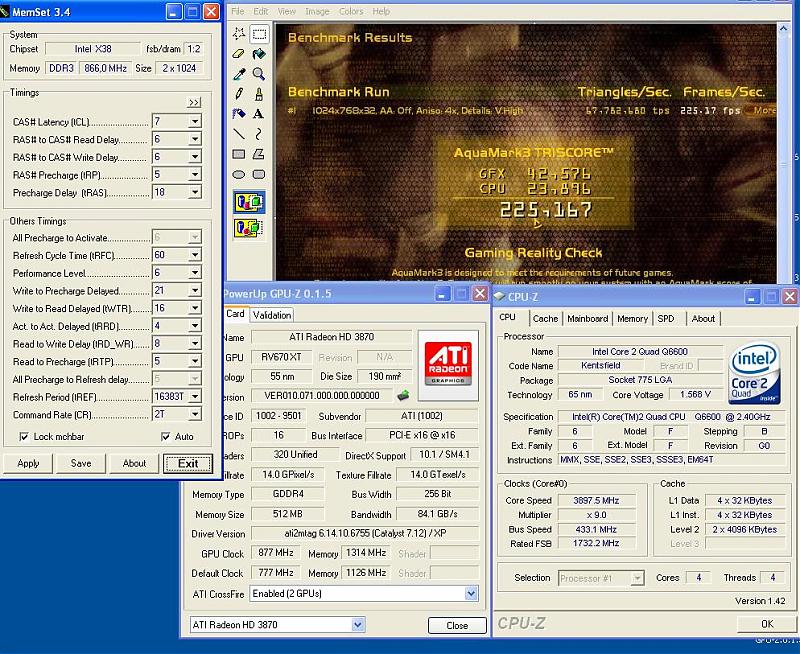The height and width of the screenshot is (654, 800).
Task: Click the BIOS save chip icon in GPU-Z
Action: [403, 395]
